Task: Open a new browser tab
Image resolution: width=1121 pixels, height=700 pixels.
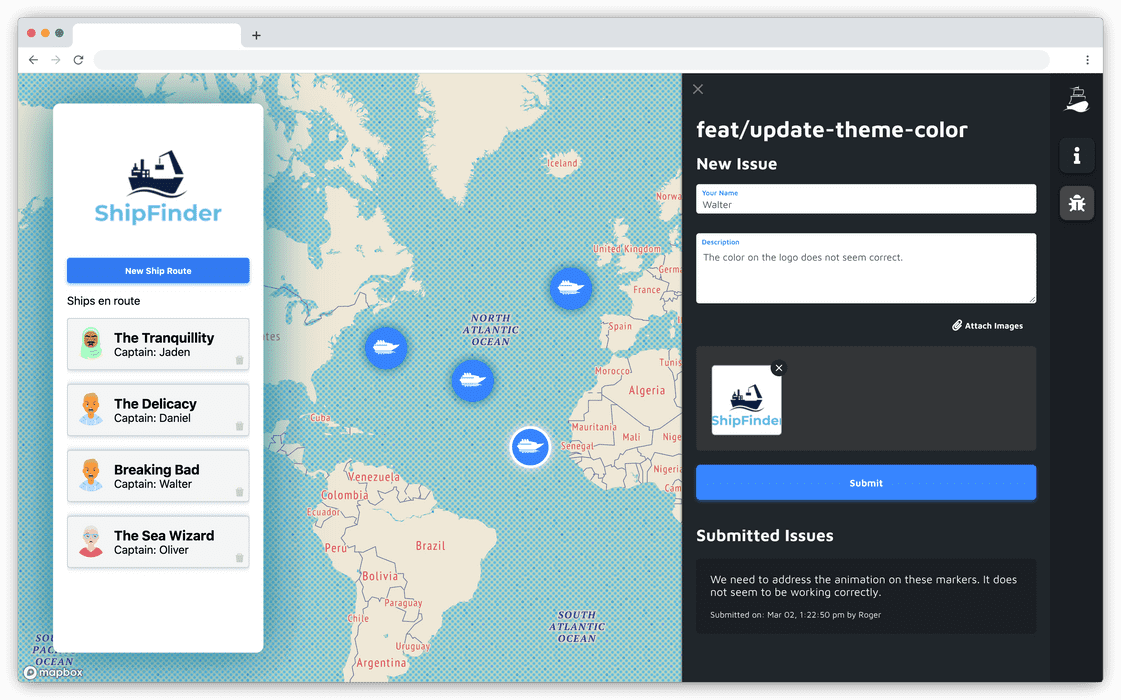Action: (x=256, y=36)
